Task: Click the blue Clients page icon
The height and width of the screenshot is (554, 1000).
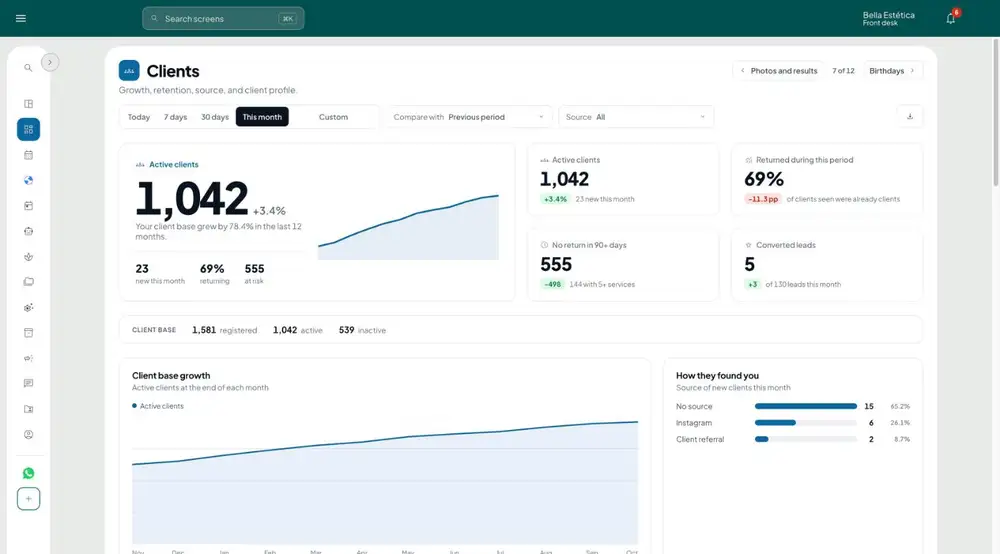Action: point(129,71)
